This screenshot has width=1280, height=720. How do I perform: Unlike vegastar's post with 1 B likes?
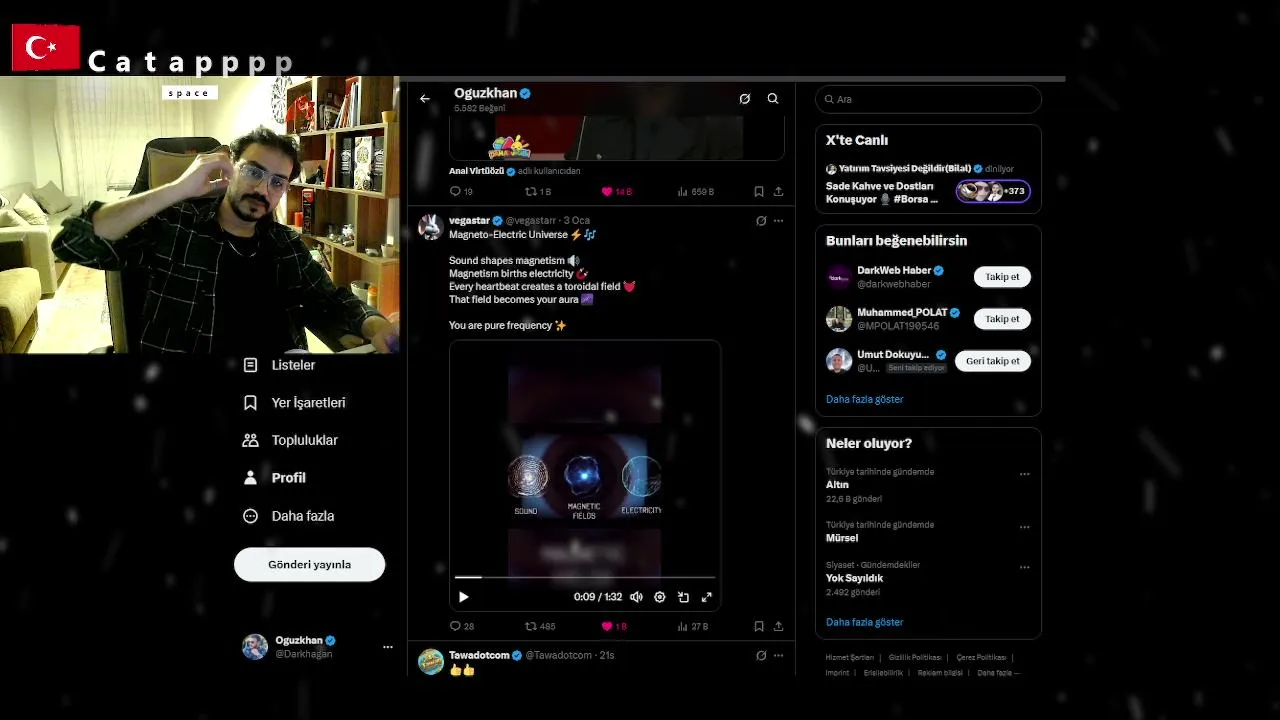coord(613,627)
